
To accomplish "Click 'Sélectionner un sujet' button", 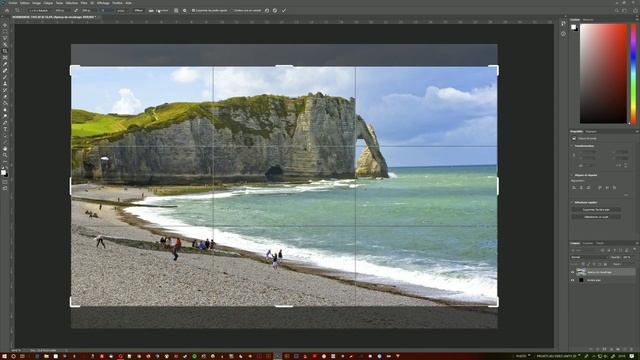I will point(596,217).
